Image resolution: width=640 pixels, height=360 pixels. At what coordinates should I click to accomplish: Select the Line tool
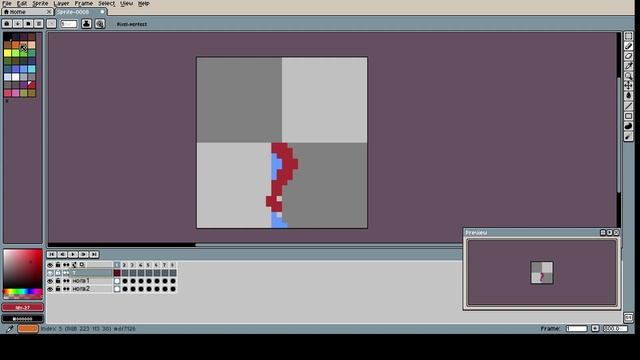[628, 106]
